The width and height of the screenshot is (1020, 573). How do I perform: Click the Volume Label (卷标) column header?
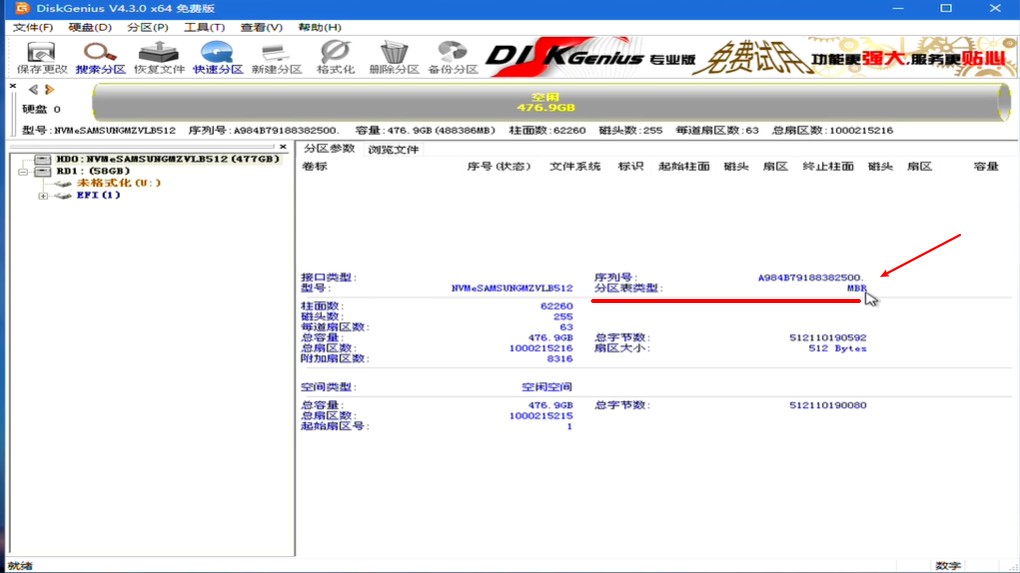pyautogui.click(x=315, y=167)
